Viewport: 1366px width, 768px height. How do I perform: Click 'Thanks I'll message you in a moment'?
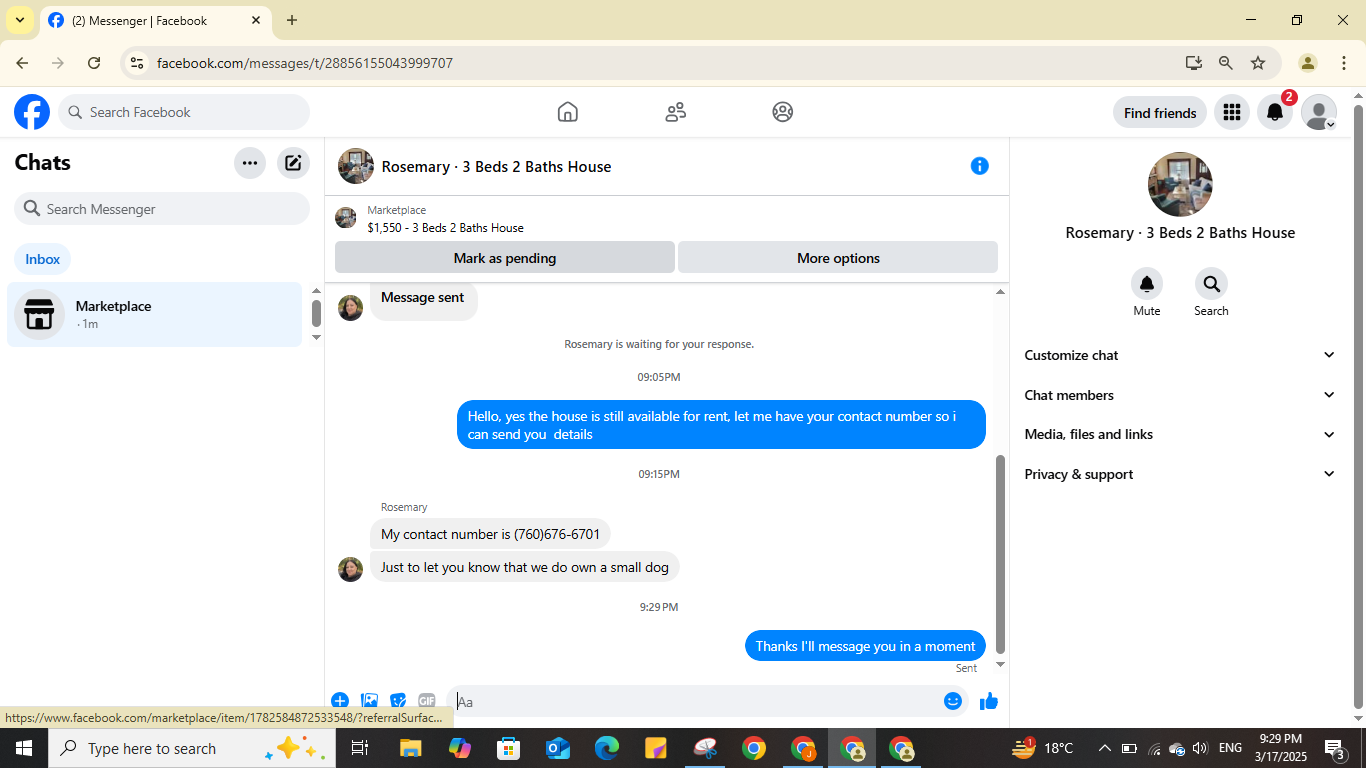click(x=865, y=646)
